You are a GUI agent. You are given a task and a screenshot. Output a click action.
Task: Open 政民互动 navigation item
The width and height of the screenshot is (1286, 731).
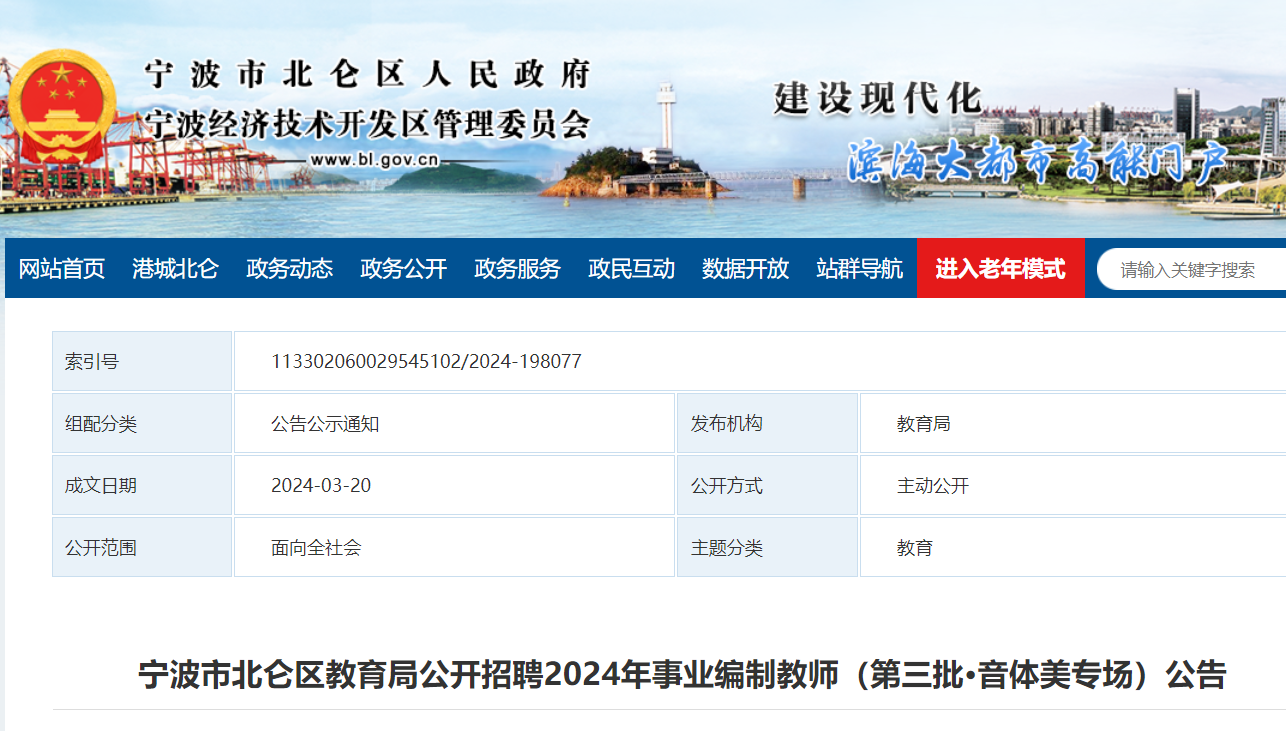point(631,268)
